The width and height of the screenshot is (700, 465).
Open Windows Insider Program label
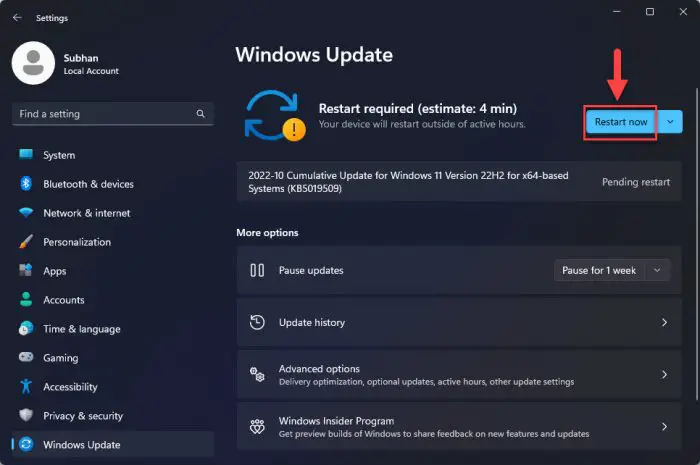(337, 421)
